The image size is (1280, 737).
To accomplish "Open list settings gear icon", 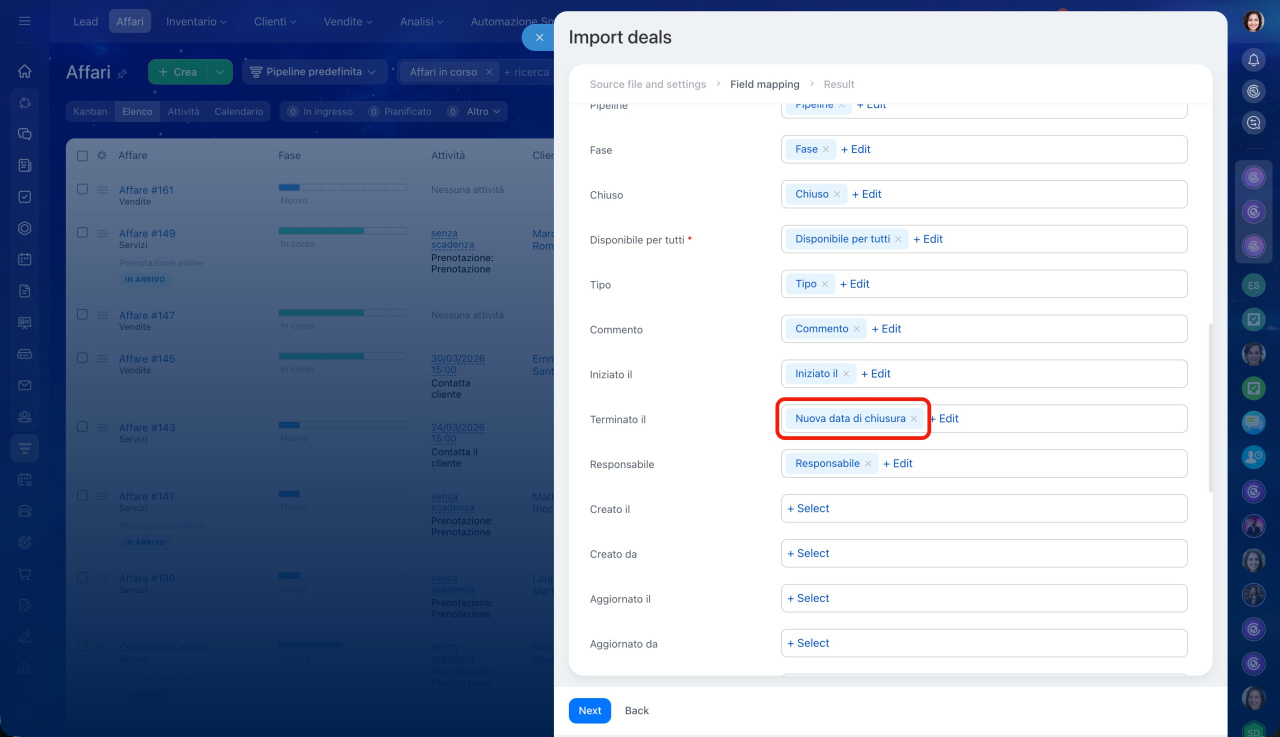I will tap(101, 156).
